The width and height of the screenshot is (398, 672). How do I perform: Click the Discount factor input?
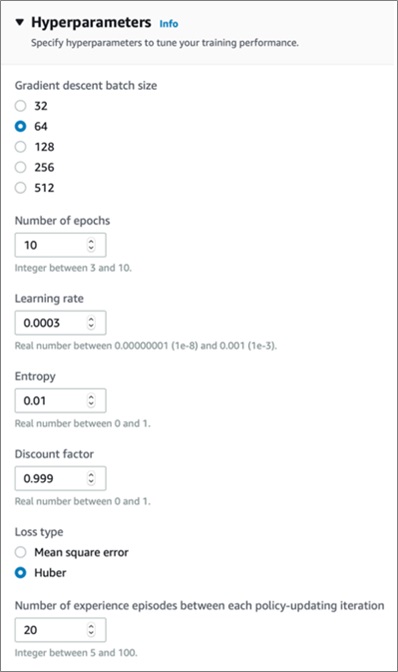(60, 478)
